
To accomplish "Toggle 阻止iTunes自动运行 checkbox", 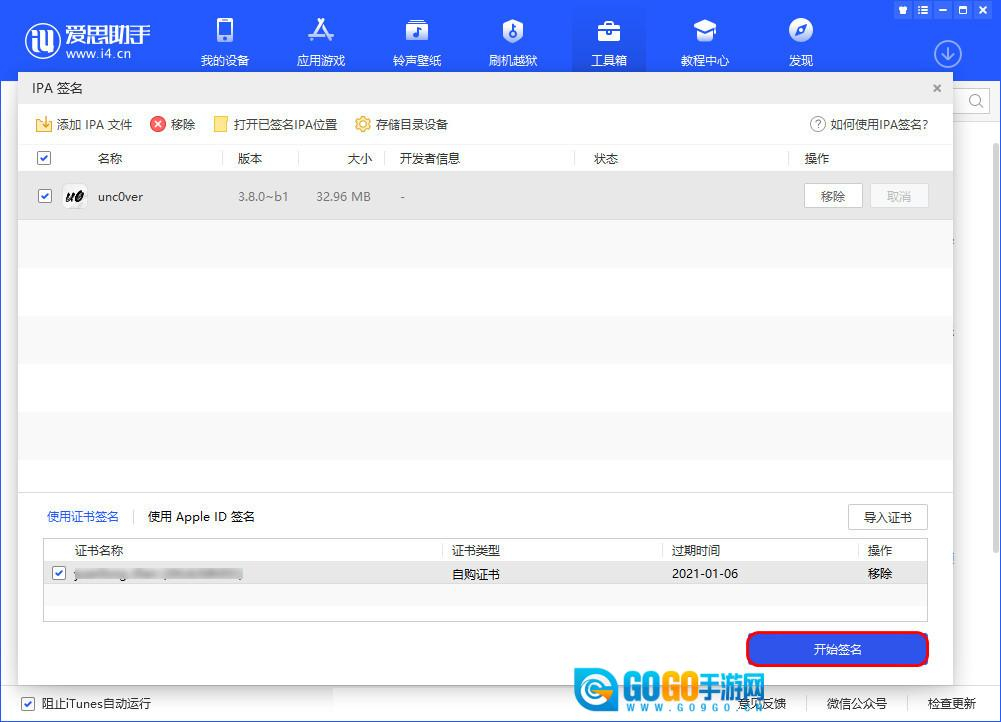I will (x=28, y=703).
